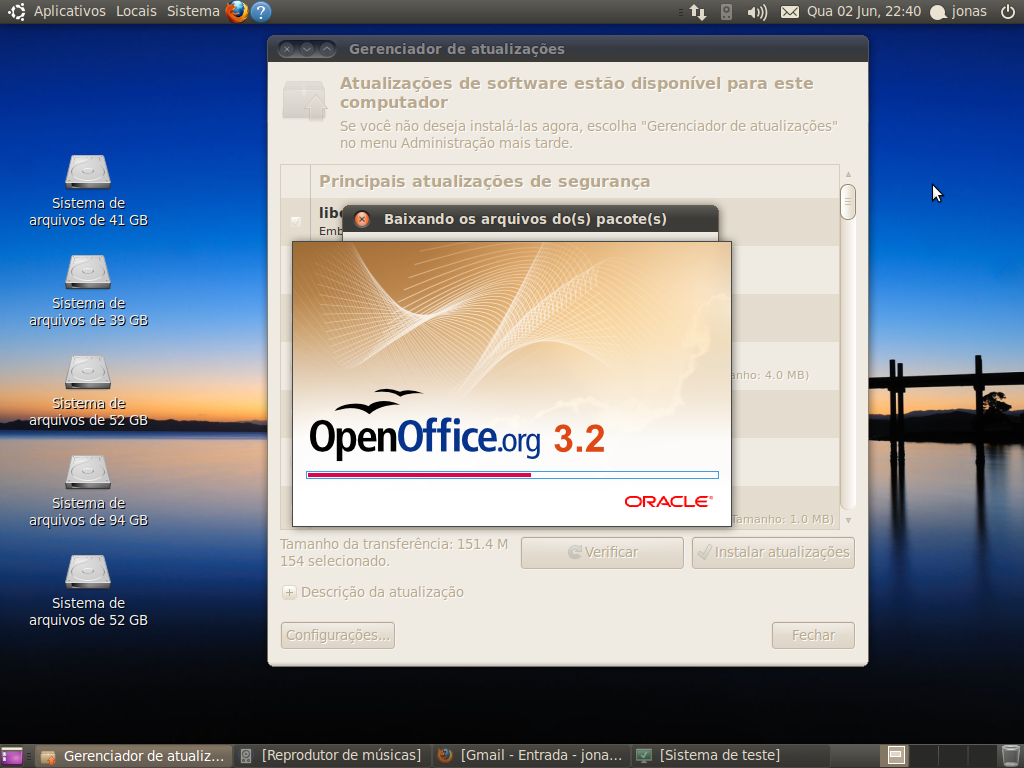The image size is (1024, 768).
Task: Open the 94 GB file system drive
Action: click(88, 490)
